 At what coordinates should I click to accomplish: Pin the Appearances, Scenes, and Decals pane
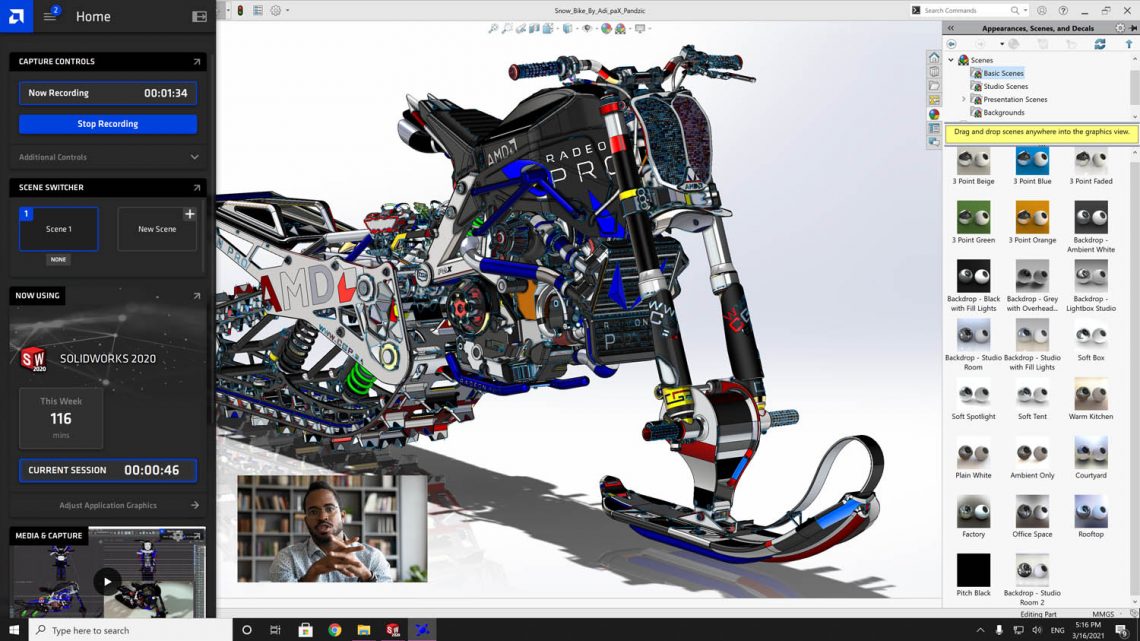click(1134, 28)
